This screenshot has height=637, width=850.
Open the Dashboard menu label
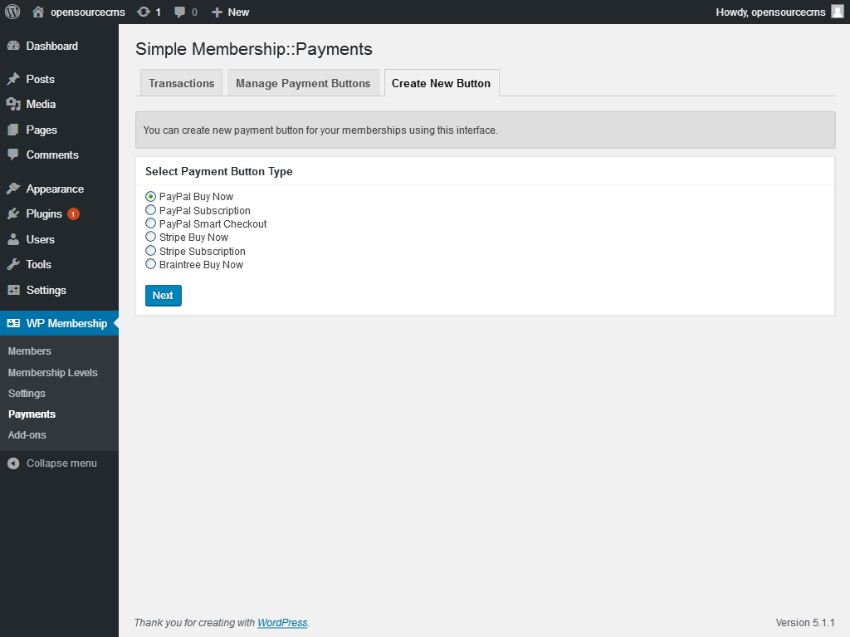click(x=52, y=46)
